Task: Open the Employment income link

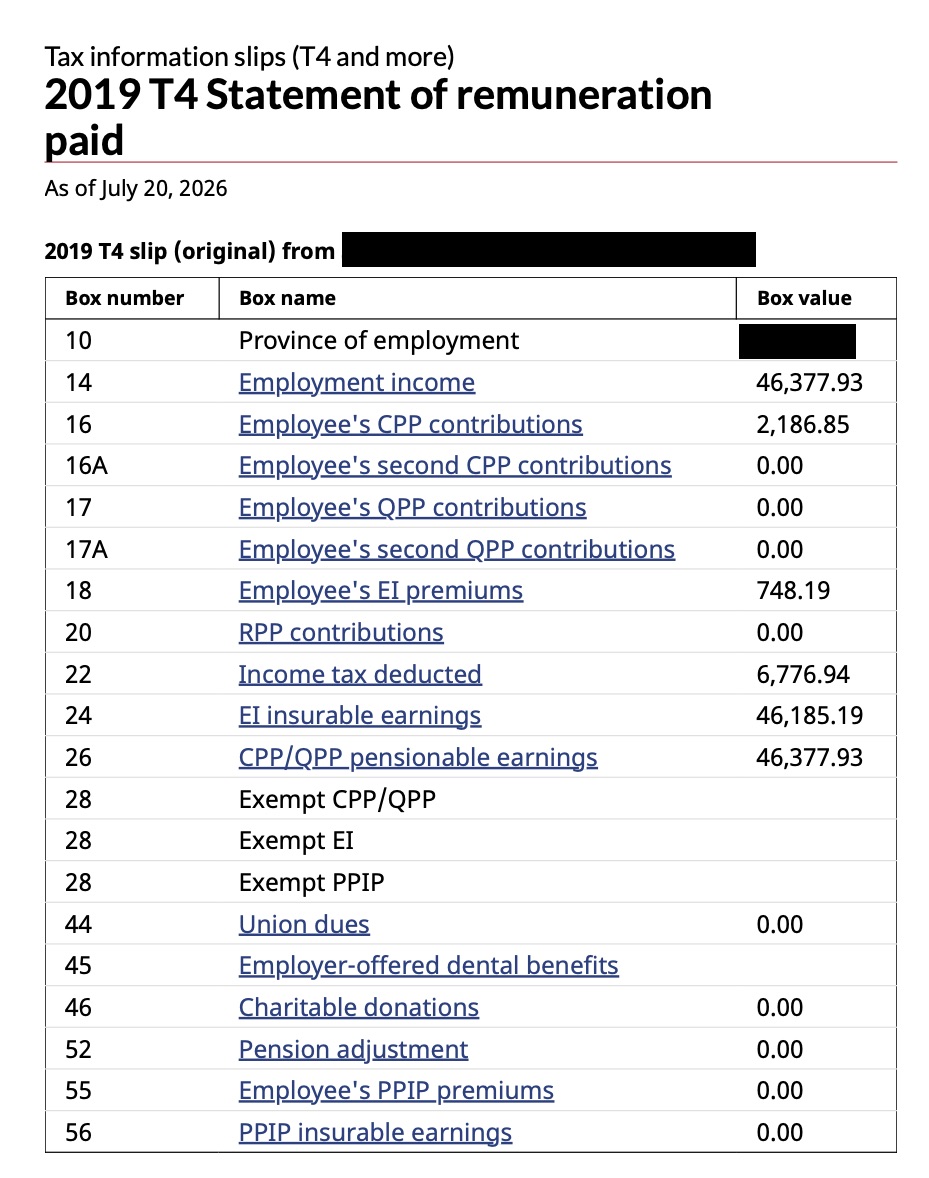Action: [x=357, y=383]
